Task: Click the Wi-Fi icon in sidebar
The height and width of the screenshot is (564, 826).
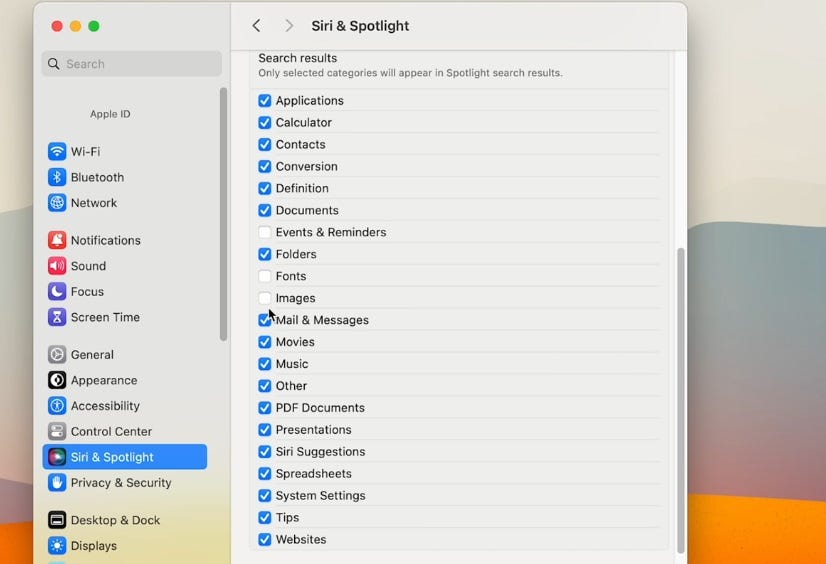Action: pyautogui.click(x=57, y=152)
